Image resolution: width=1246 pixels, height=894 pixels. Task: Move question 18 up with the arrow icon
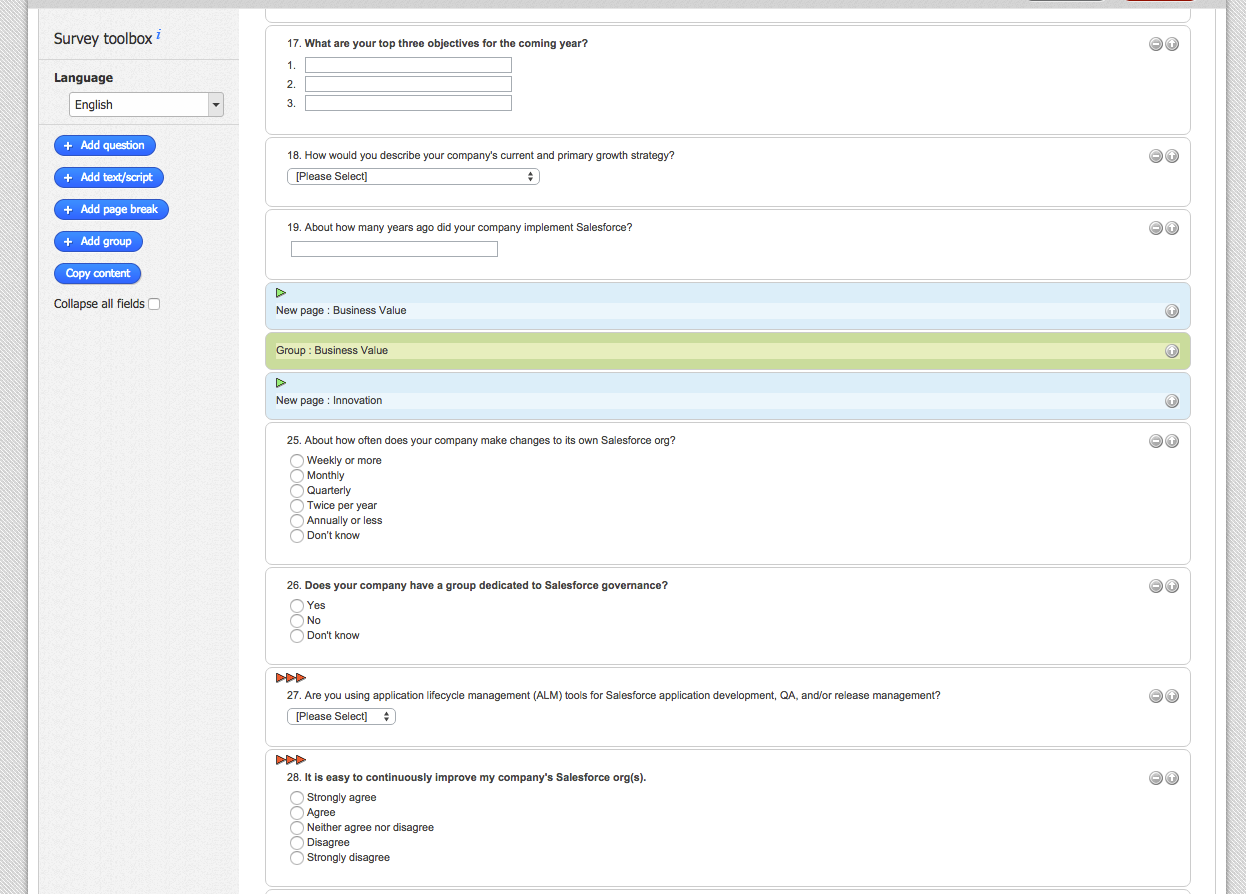click(x=1172, y=156)
